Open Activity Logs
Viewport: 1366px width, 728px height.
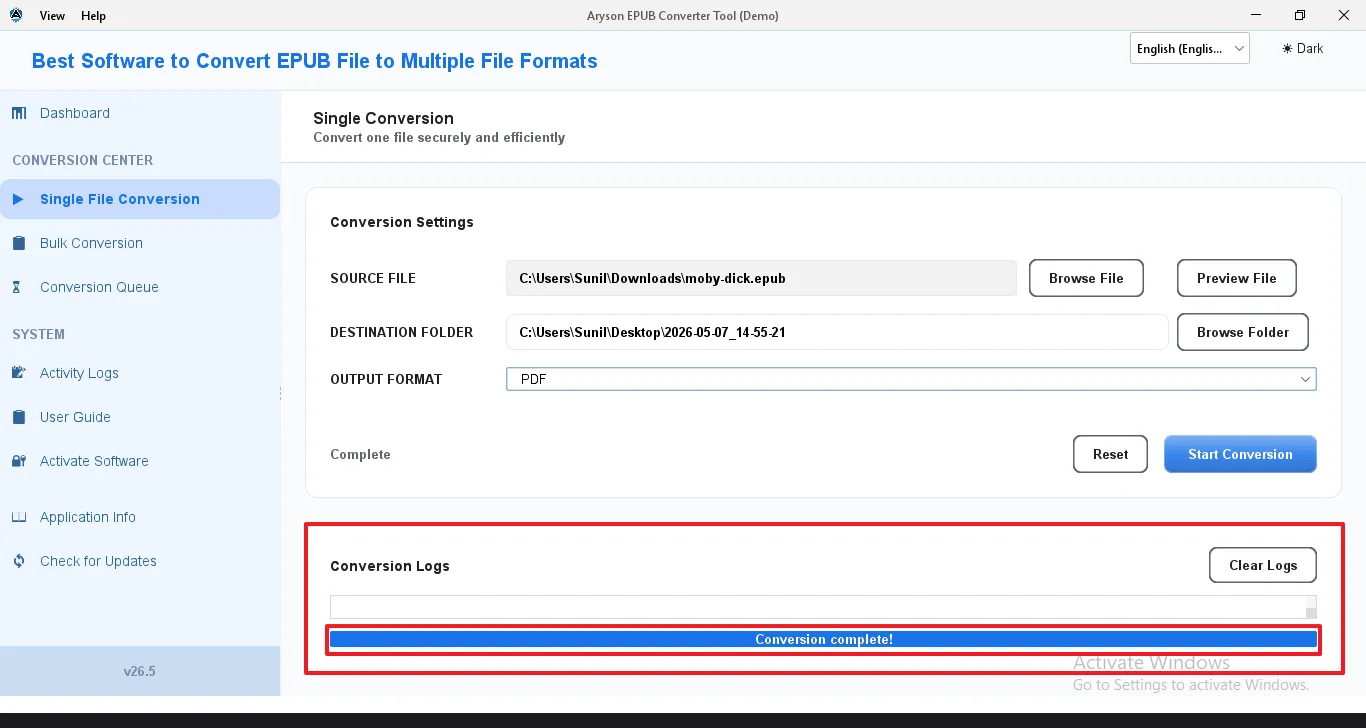(79, 373)
